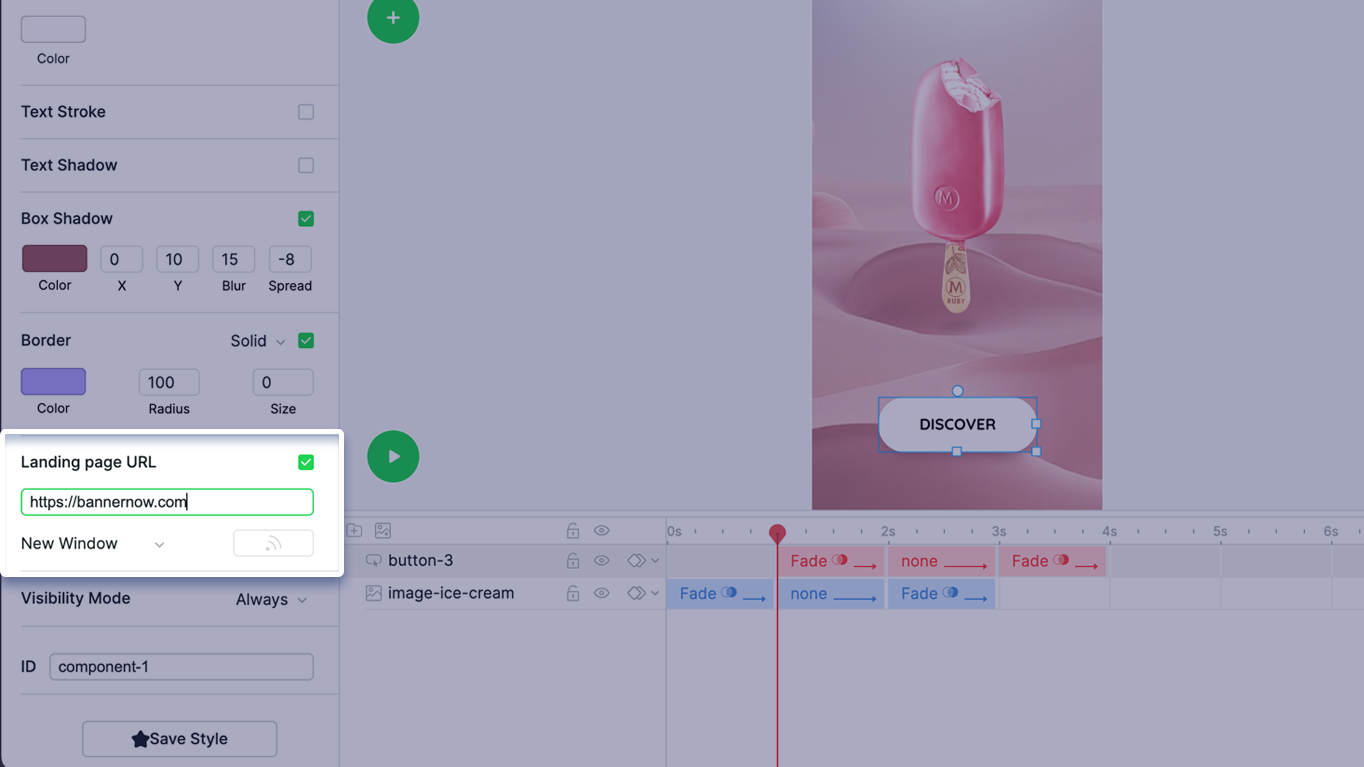Enable the Text Stroke checkbox
This screenshot has width=1364, height=767.
click(x=306, y=112)
